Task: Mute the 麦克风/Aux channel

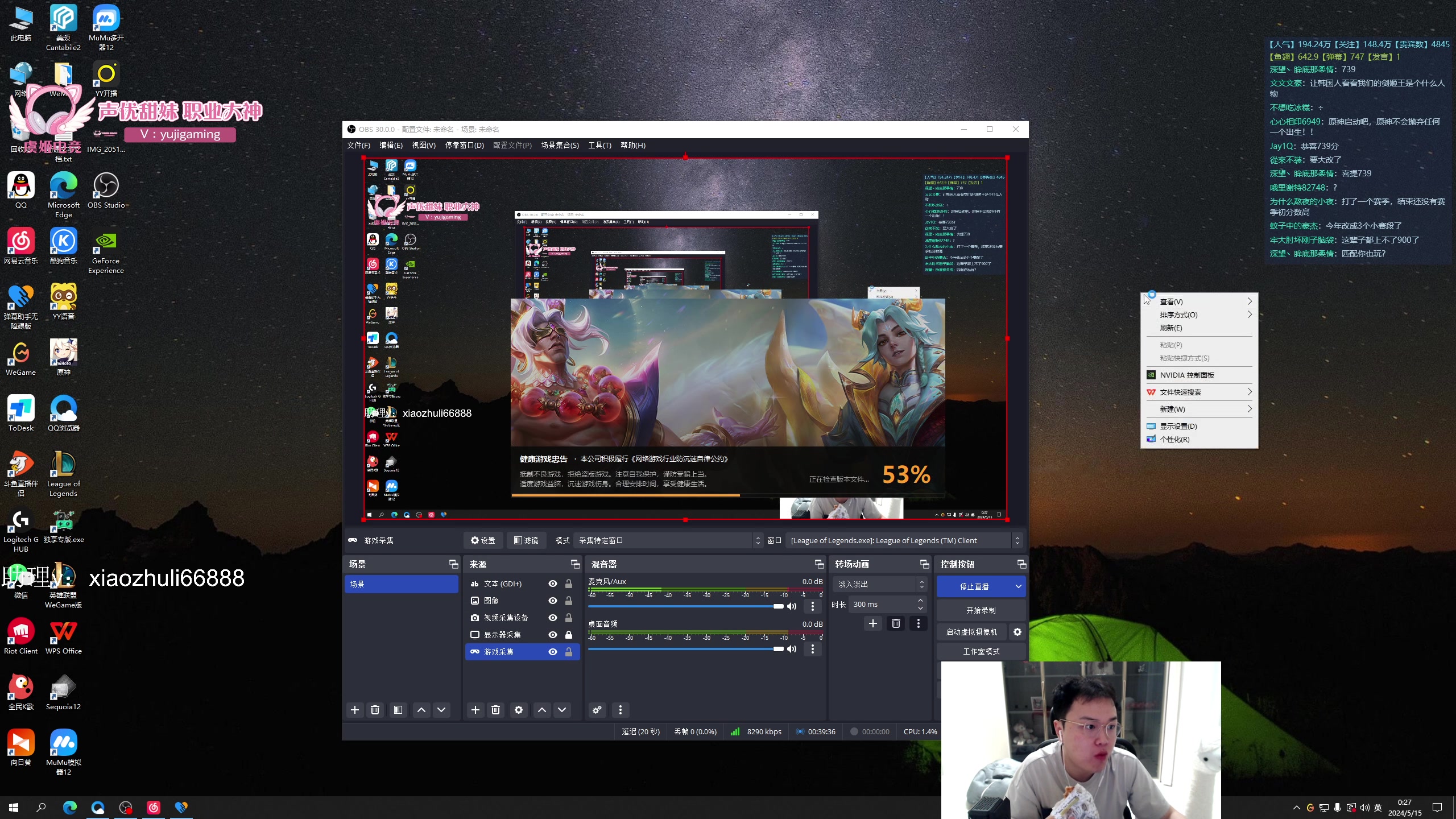Action: point(792,606)
